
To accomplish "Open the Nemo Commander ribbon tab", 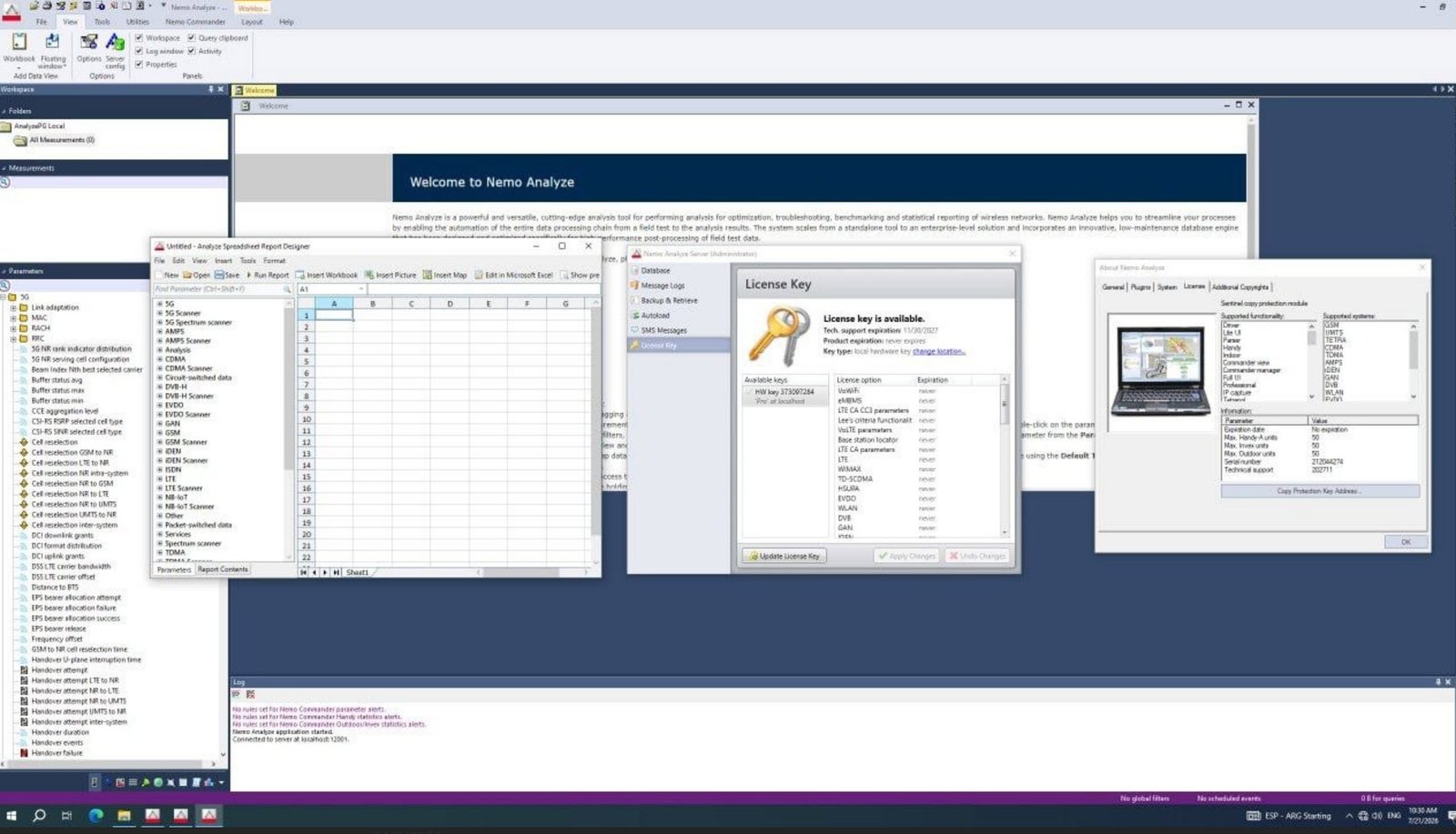I will pos(195,22).
